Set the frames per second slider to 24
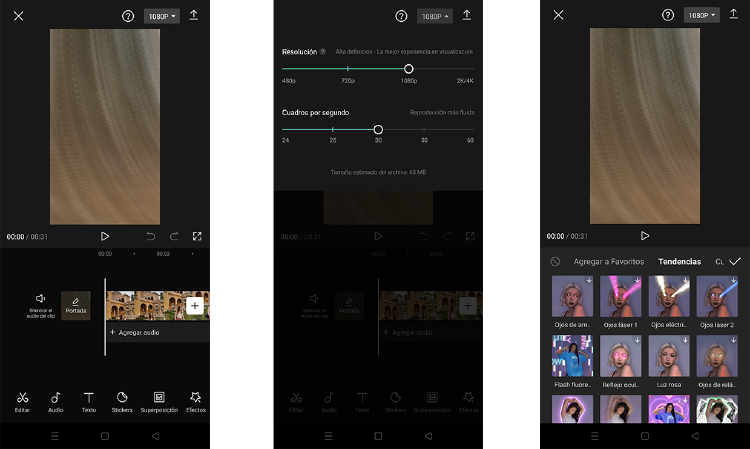 coord(284,130)
